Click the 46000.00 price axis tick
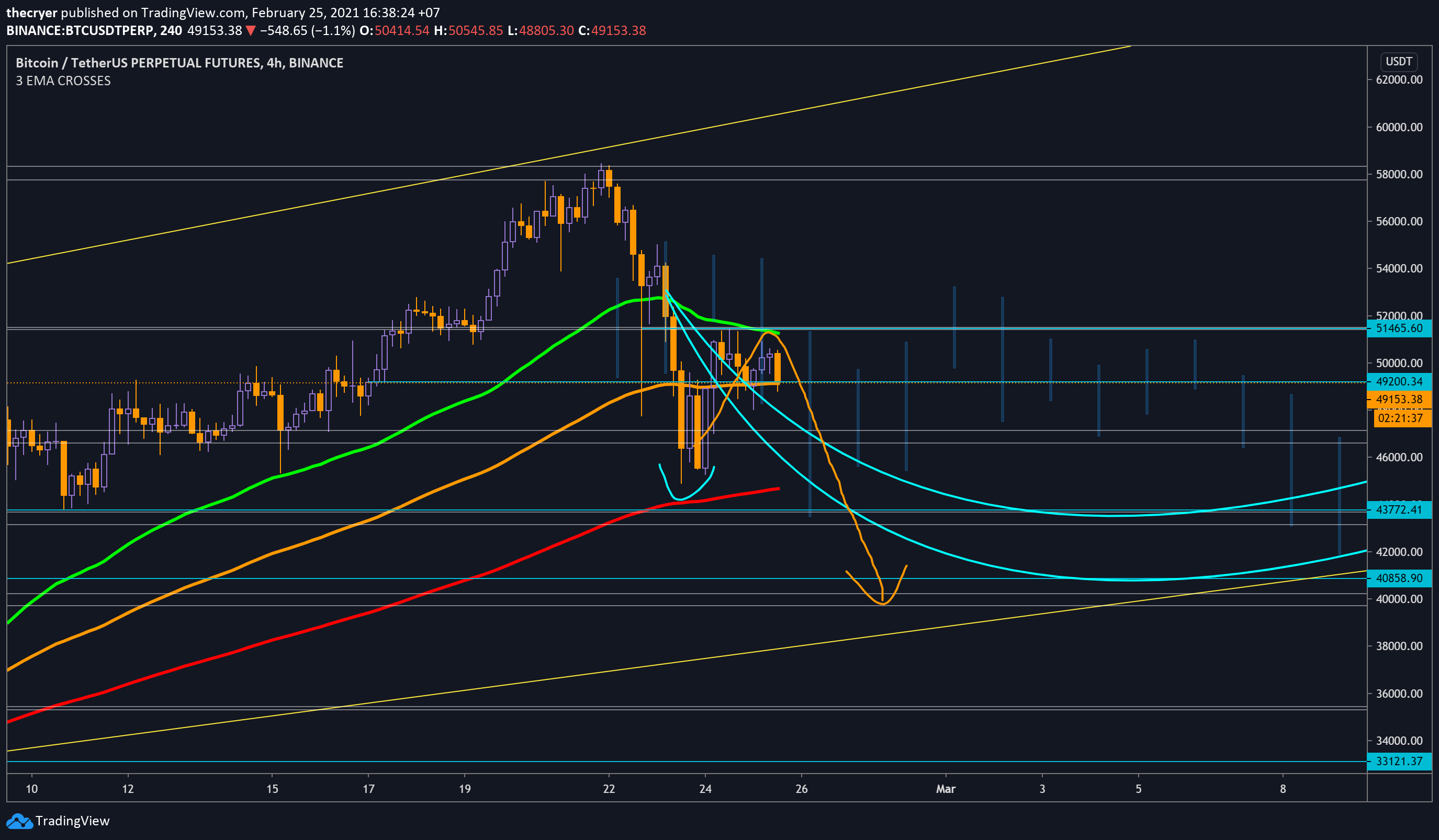1439x840 pixels. click(x=1399, y=457)
